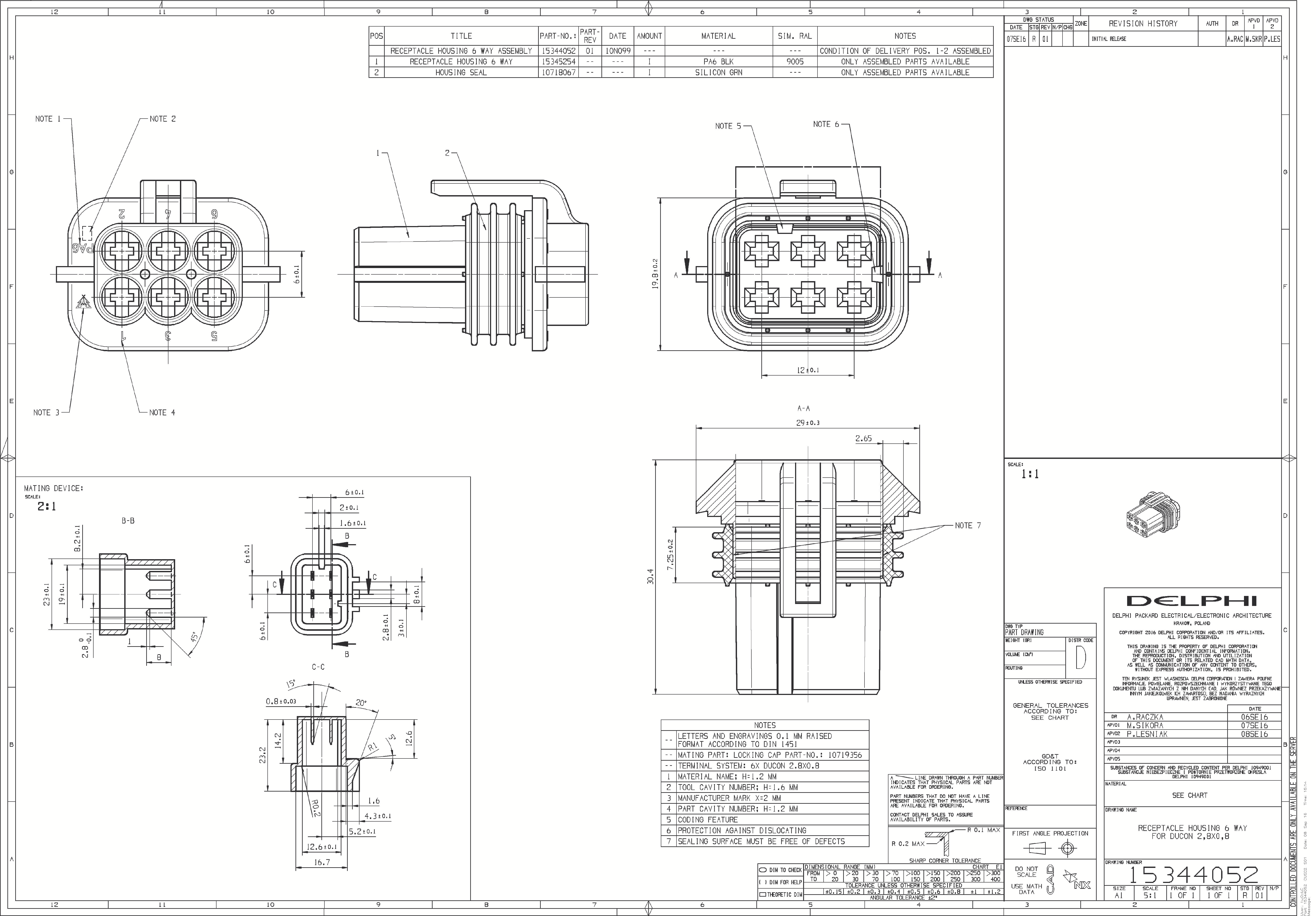The width and height of the screenshot is (1316, 916).
Task: Click the 29±0.3 dimension in section A-A
Action: (x=808, y=423)
